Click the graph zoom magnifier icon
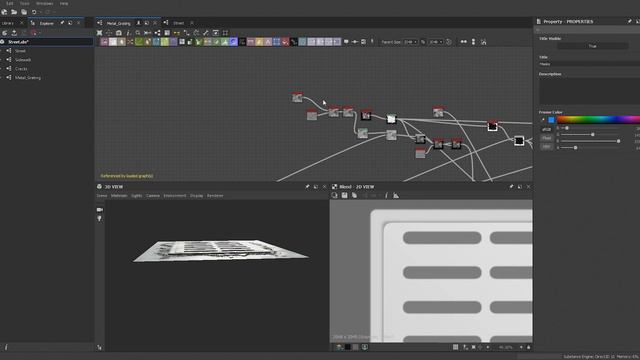The image size is (640, 360). click(x=138, y=33)
